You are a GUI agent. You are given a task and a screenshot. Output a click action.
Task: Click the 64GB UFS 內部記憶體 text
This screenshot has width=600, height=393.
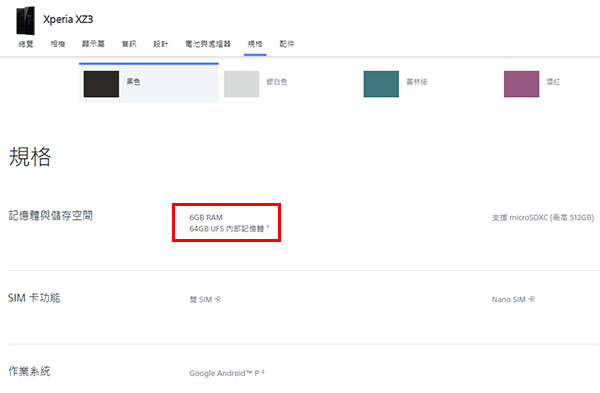227,229
